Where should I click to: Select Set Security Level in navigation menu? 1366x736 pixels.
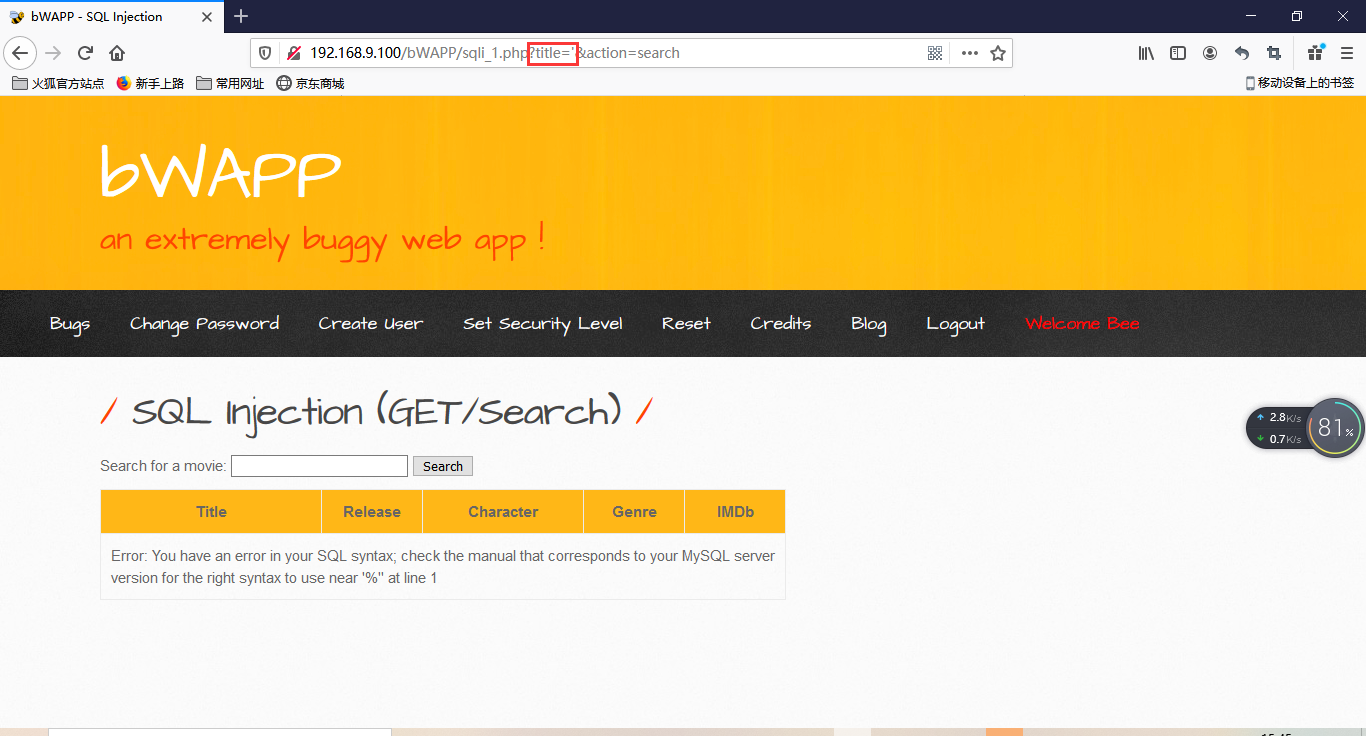[543, 323]
